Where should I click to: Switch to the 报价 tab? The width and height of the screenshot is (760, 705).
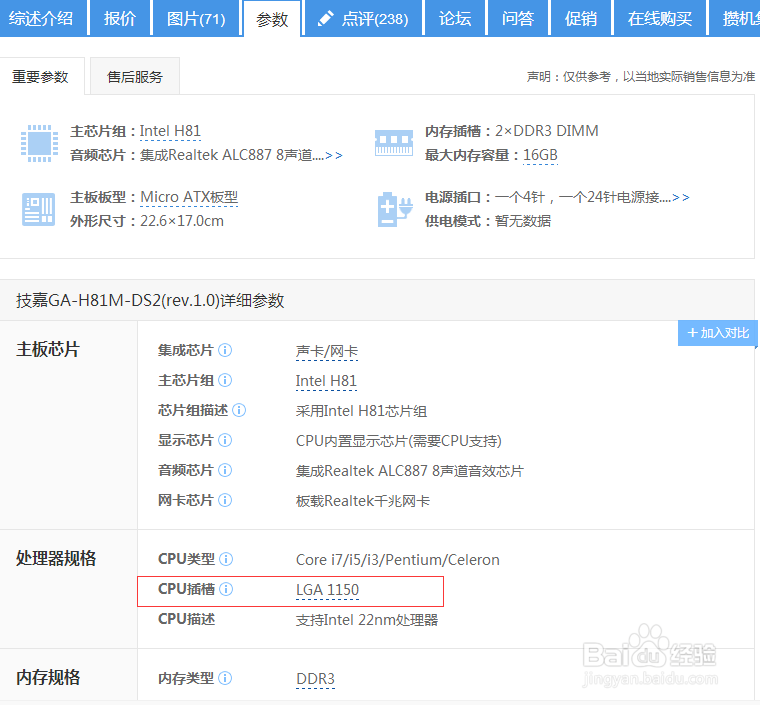pyautogui.click(x=120, y=18)
